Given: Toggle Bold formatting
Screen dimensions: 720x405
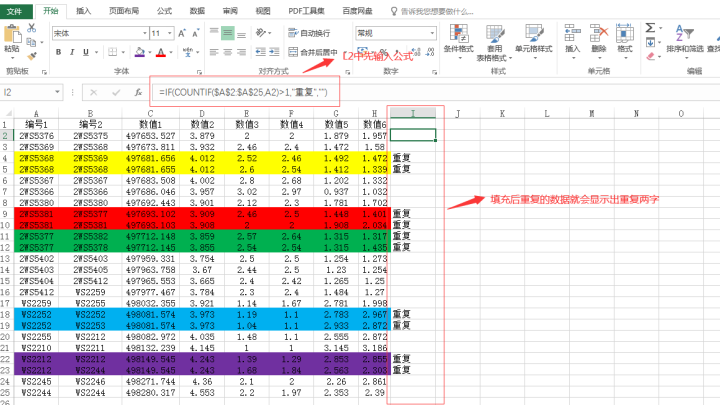Looking at the screenshot, I should pos(58,52).
